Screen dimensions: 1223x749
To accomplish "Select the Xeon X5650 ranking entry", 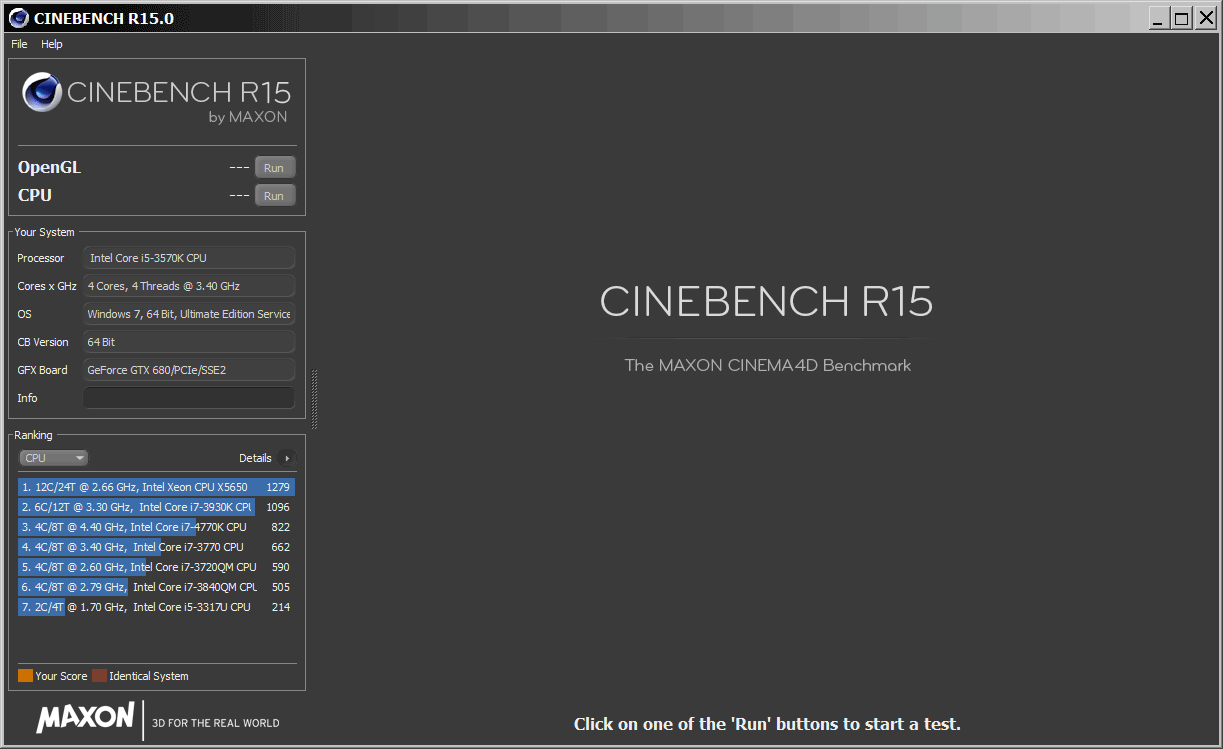I will point(156,487).
